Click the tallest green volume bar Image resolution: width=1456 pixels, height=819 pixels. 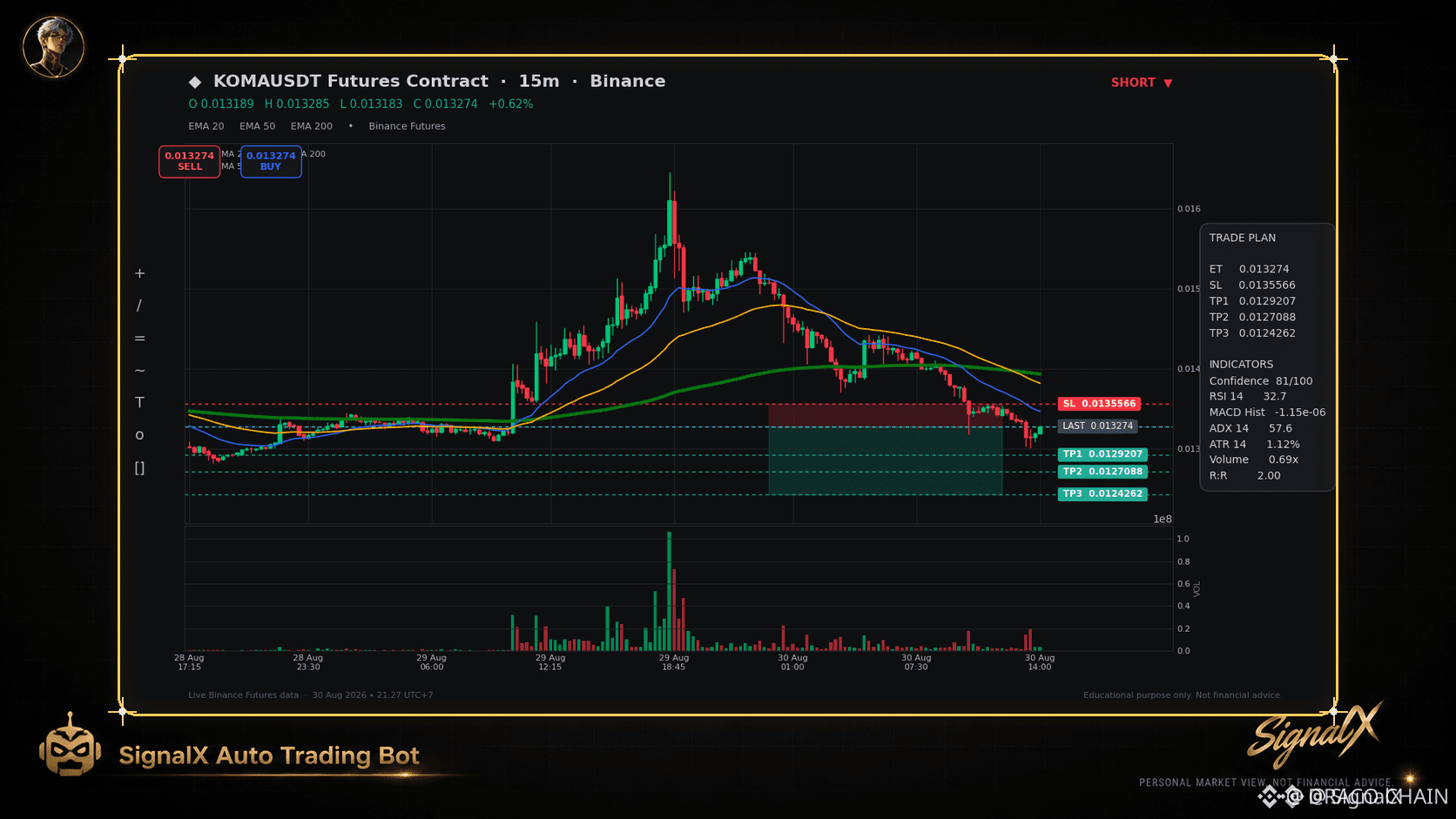click(669, 592)
